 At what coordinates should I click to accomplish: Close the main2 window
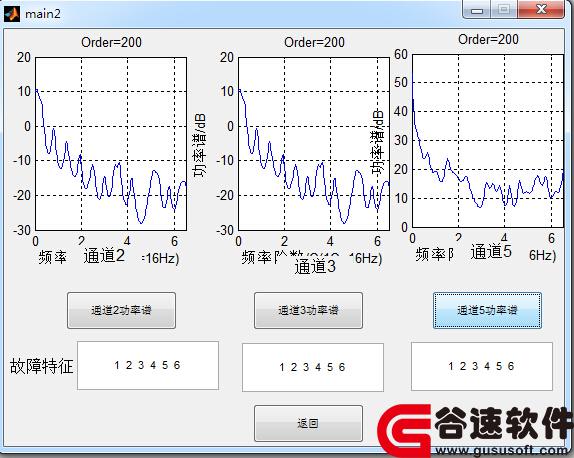click(x=541, y=10)
